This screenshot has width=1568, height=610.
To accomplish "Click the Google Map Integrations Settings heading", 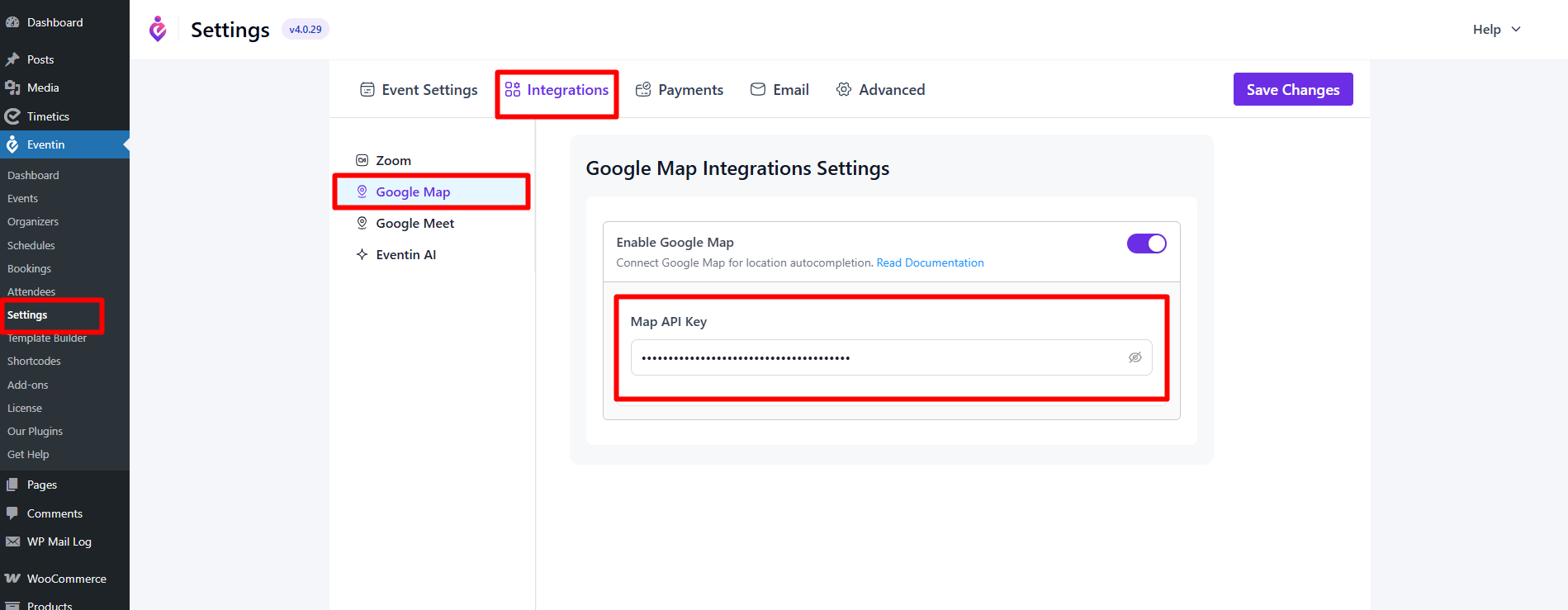I will [x=737, y=168].
